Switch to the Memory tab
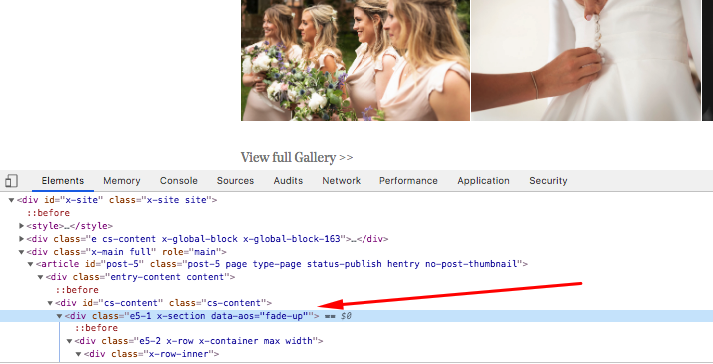The width and height of the screenshot is (713, 364). click(121, 181)
